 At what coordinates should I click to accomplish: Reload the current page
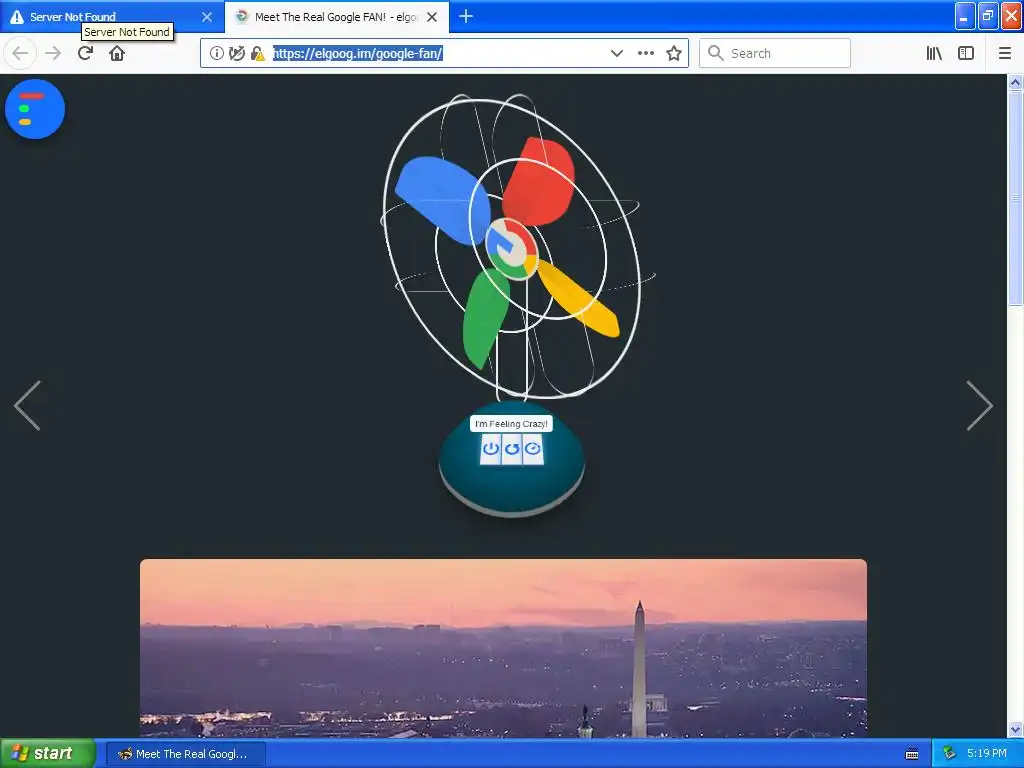point(85,53)
